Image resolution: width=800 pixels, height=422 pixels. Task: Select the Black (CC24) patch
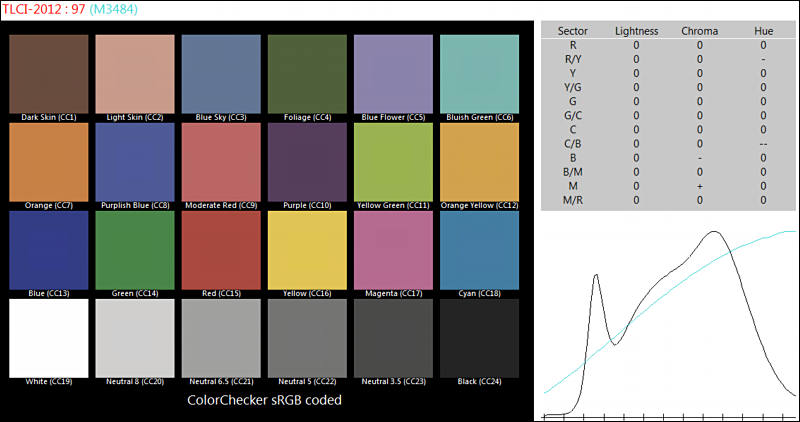point(479,337)
